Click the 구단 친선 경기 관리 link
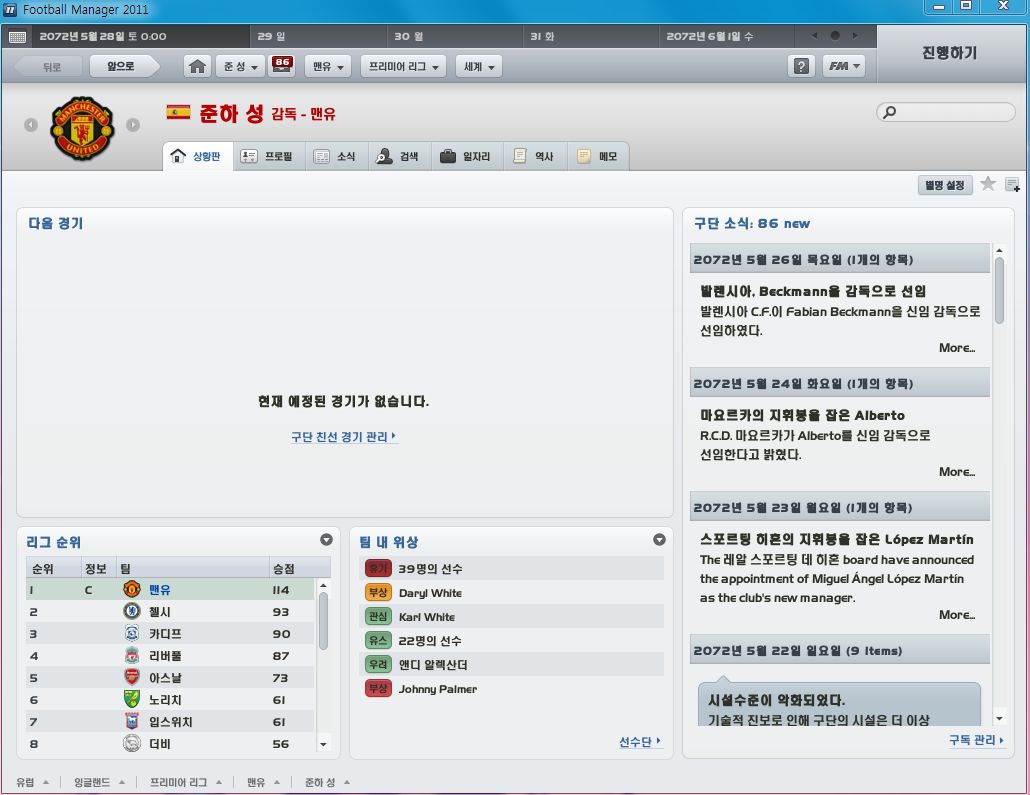 pyautogui.click(x=343, y=437)
